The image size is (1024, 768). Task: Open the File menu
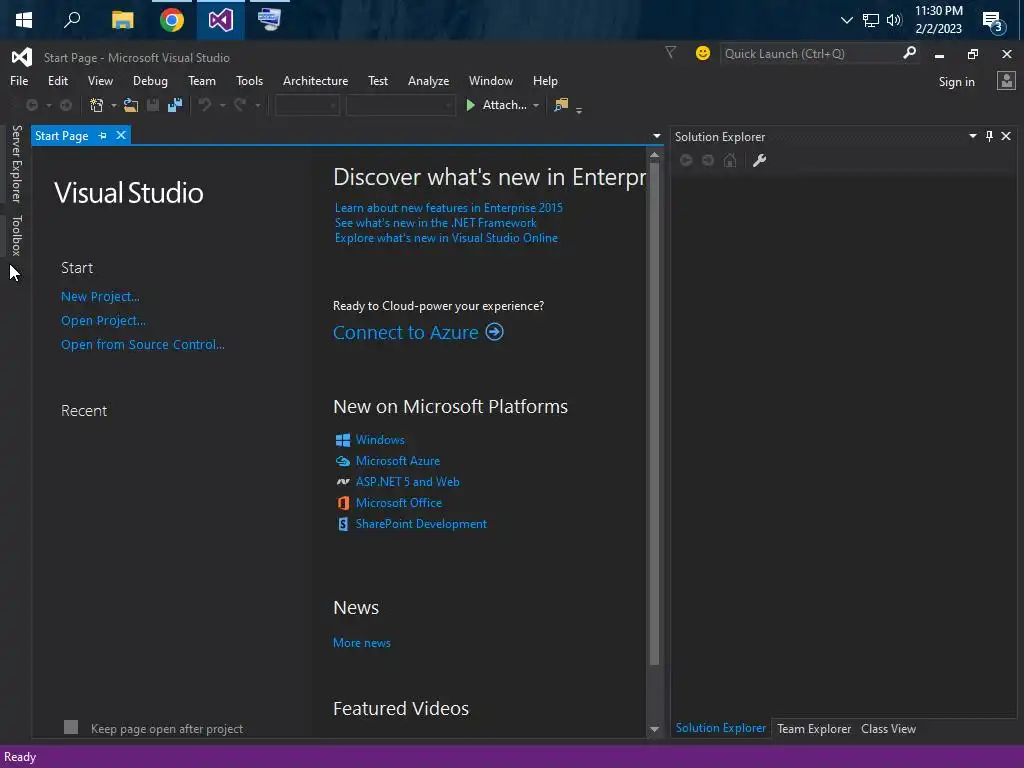click(x=19, y=81)
